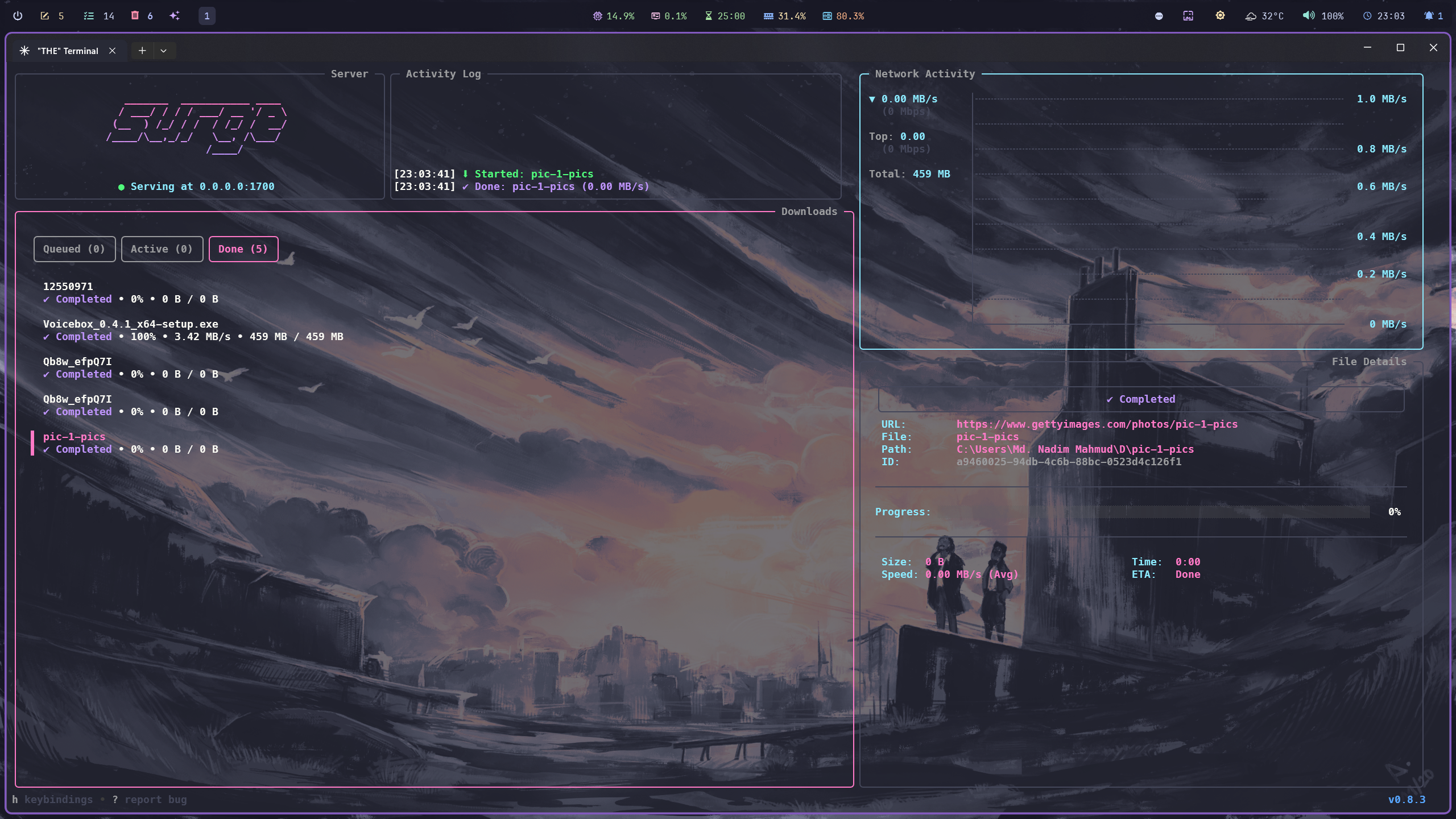Open the power menu icon
Image resolution: width=1456 pixels, height=819 pixels.
pyautogui.click(x=18, y=16)
